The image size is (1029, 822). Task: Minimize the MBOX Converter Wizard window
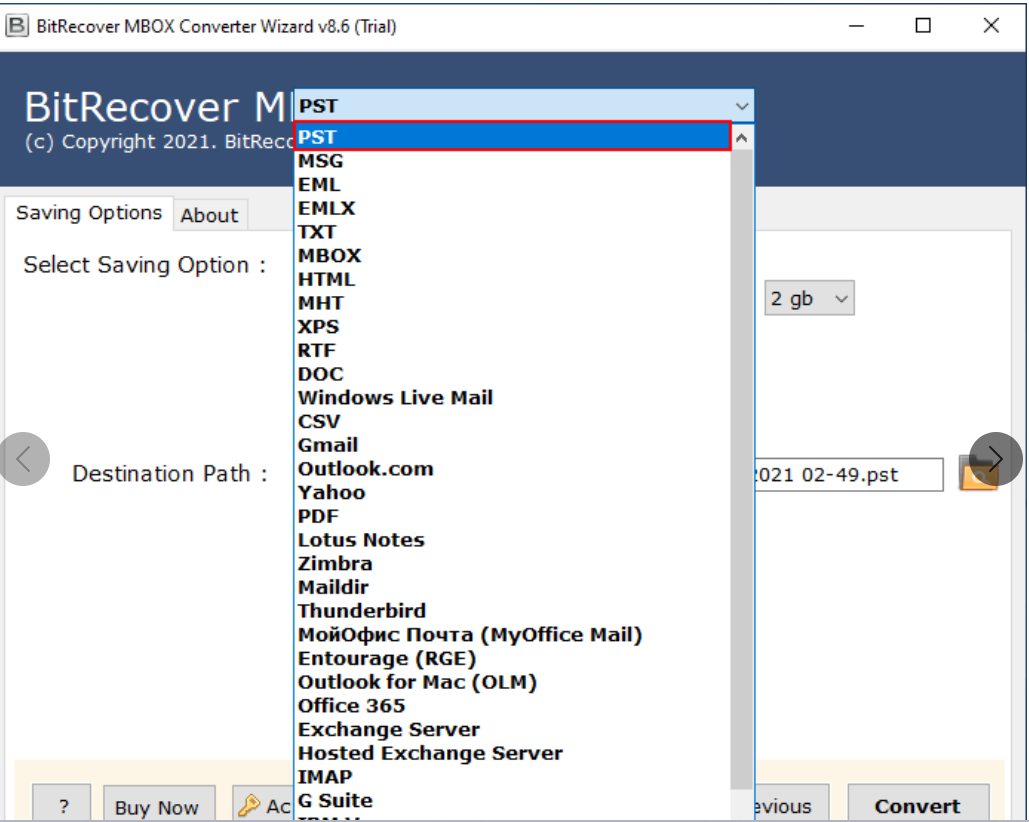(x=856, y=26)
